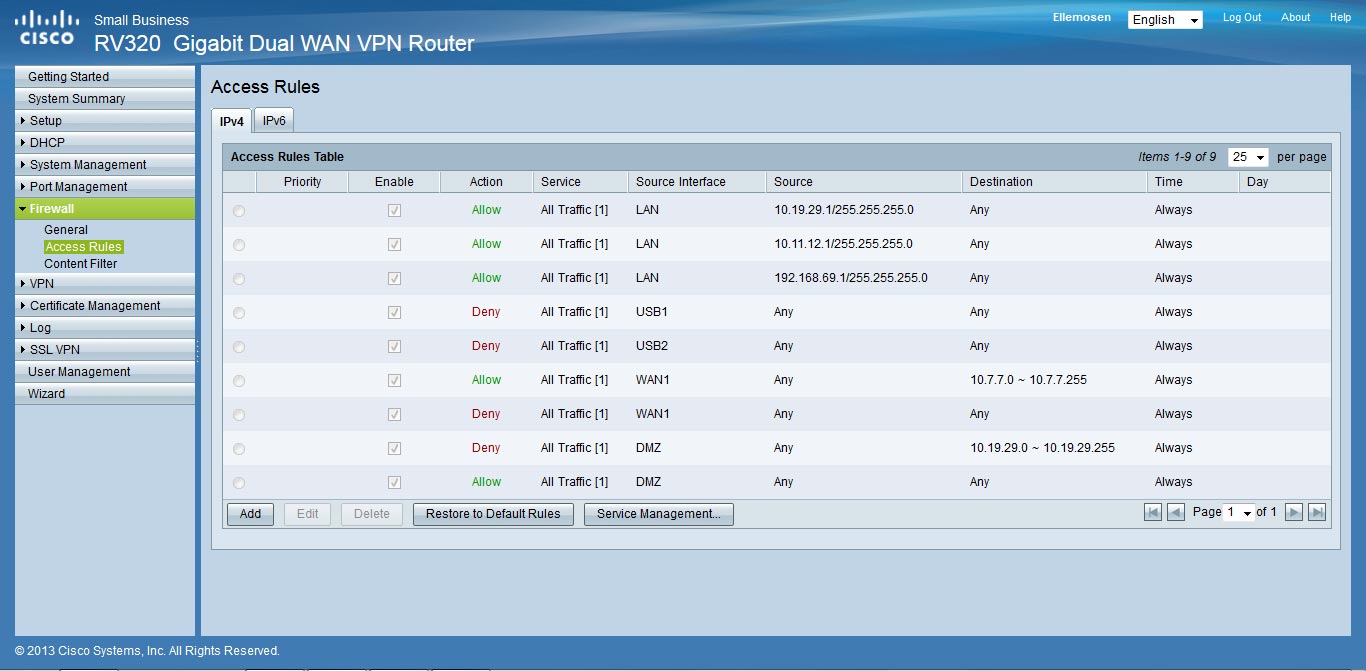The image size is (1366, 671).
Task: Go to first page of rules table
Action: (1153, 512)
